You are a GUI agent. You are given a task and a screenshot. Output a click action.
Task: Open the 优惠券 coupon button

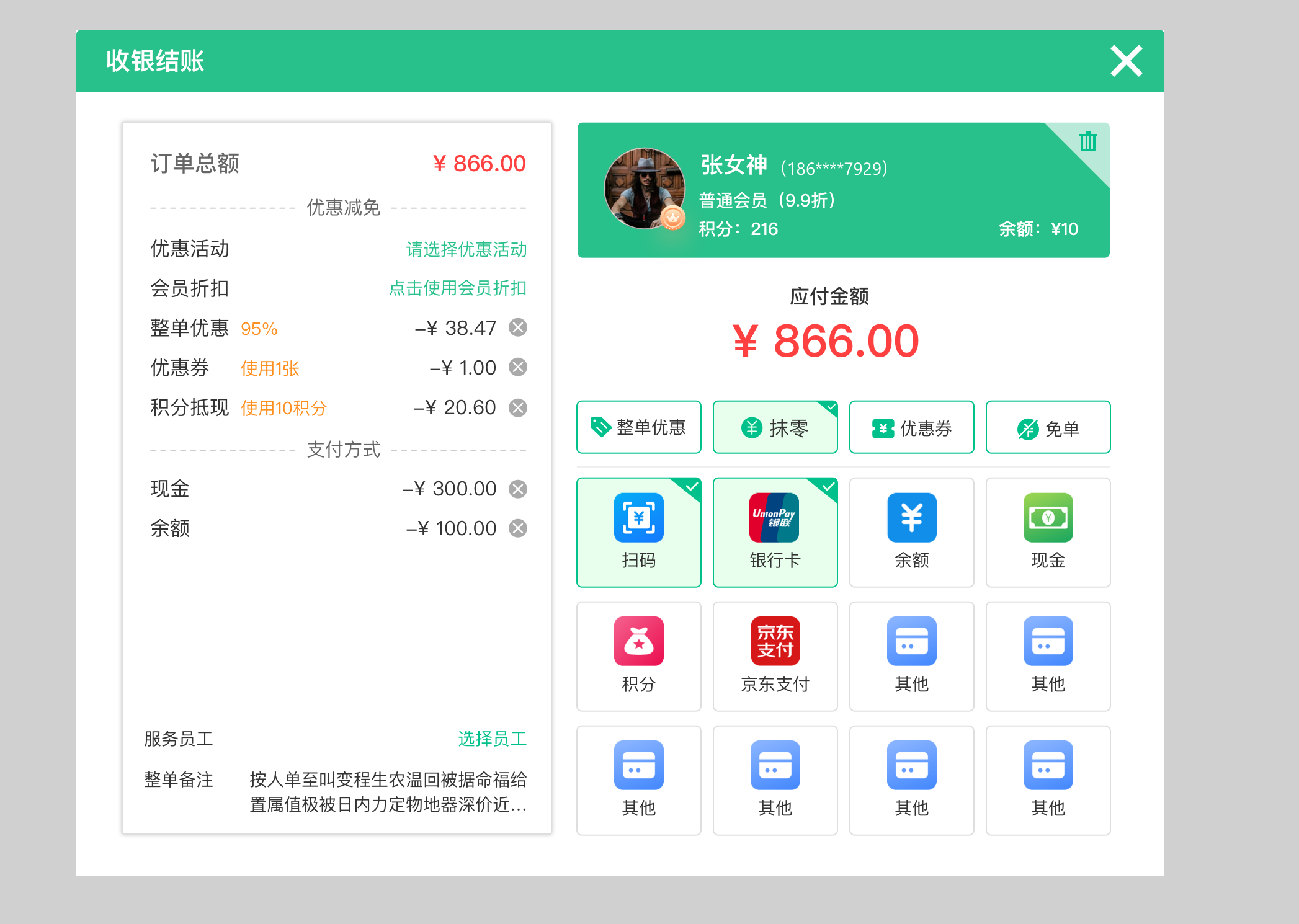911,427
